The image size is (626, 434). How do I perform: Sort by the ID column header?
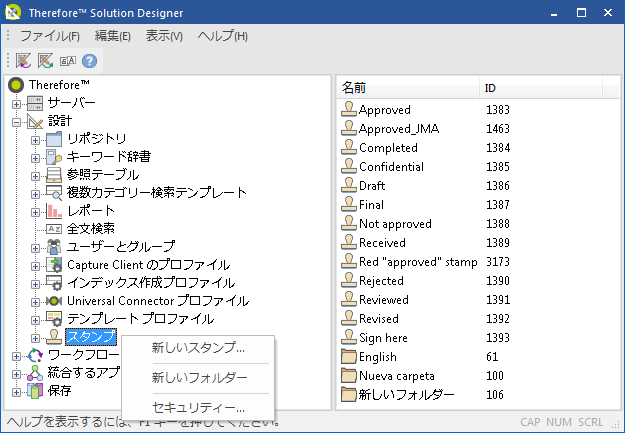(x=541, y=87)
